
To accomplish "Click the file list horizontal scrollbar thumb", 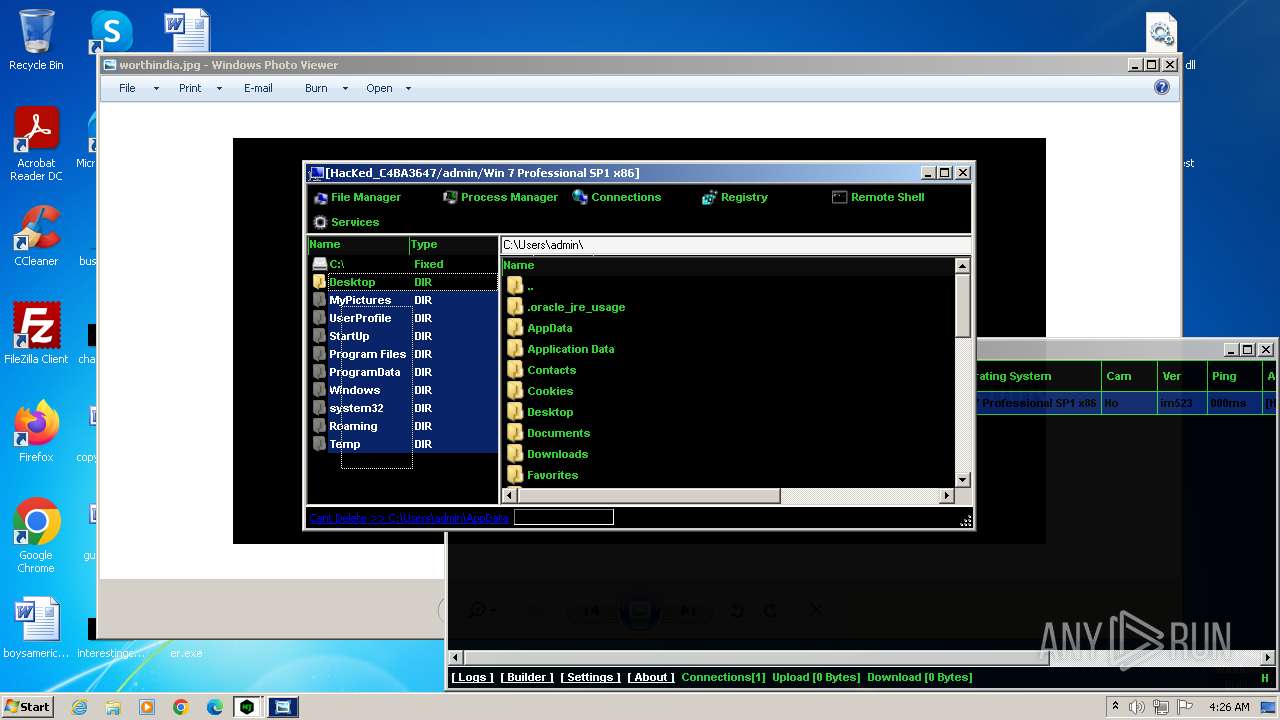I will point(648,495).
